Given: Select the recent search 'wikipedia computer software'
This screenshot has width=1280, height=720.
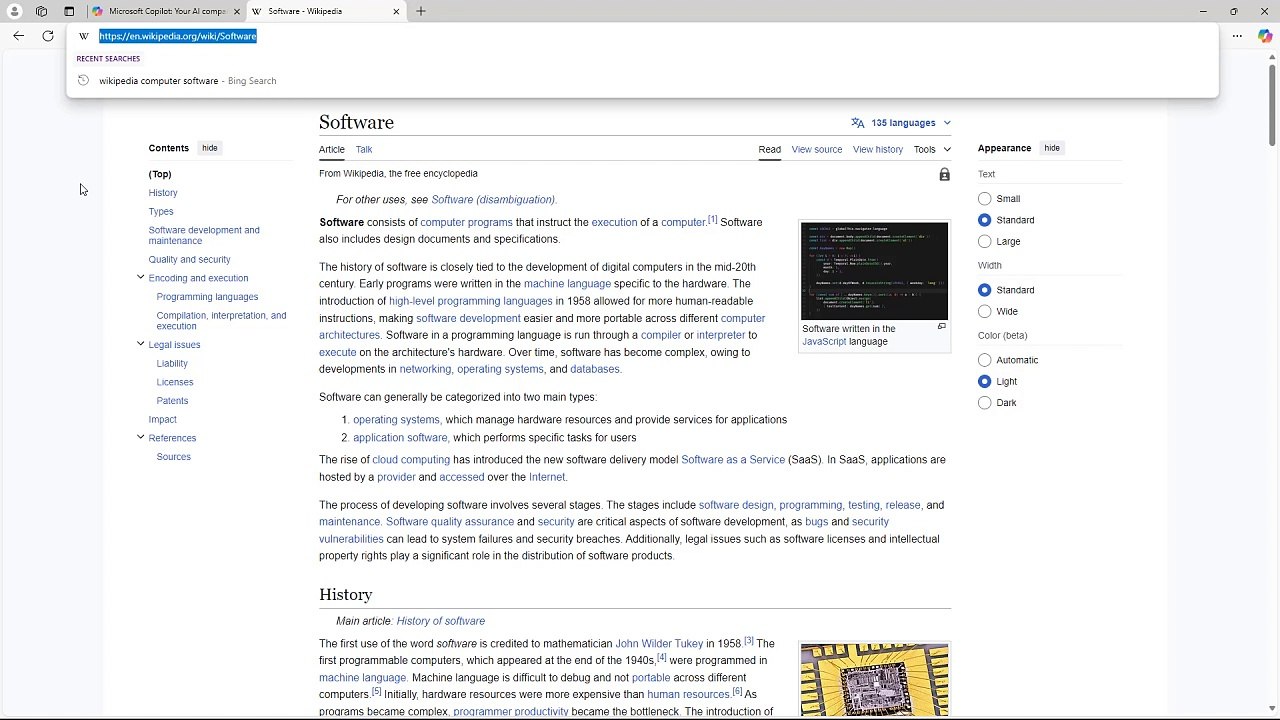Looking at the screenshot, I should point(642,81).
